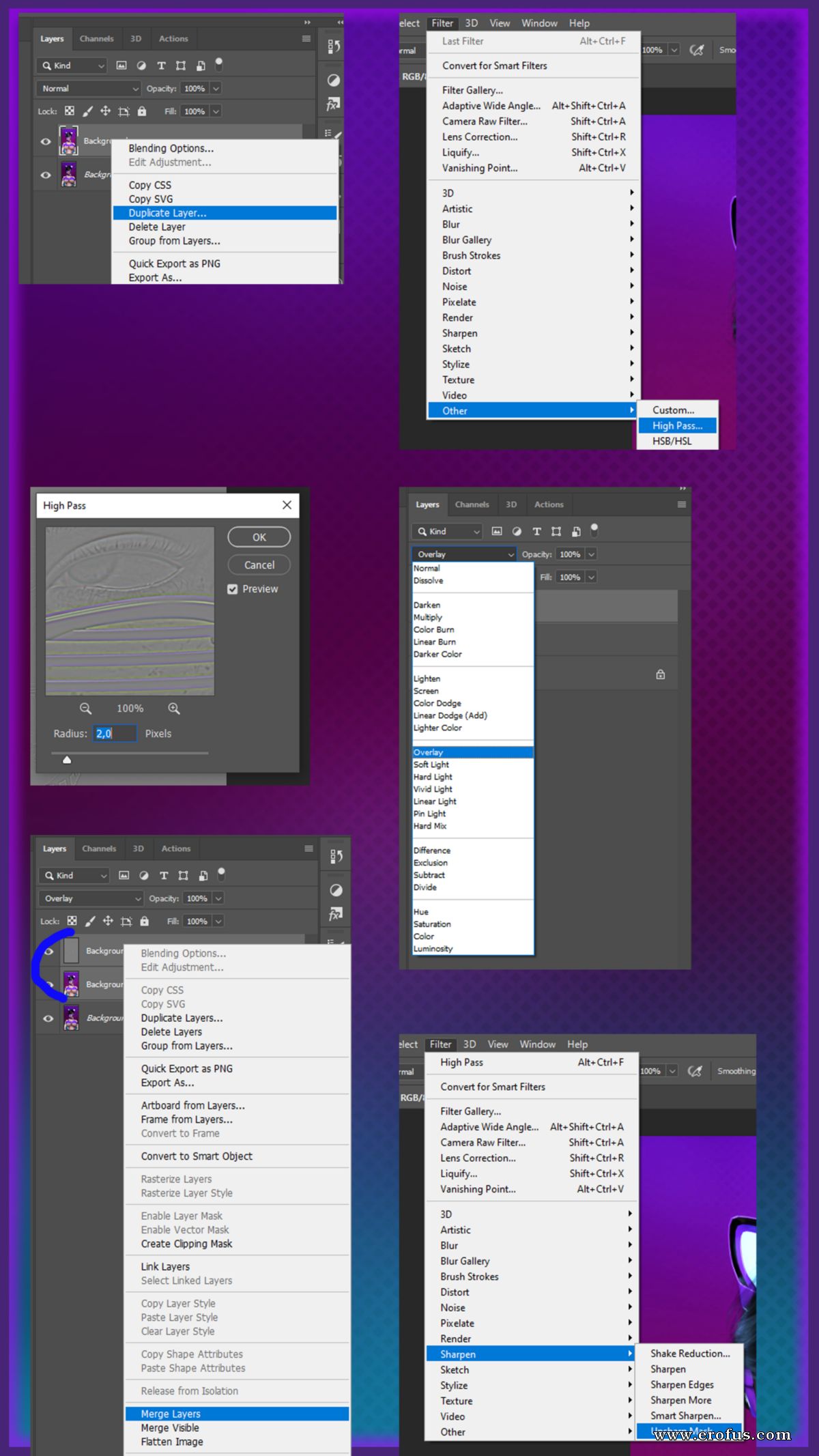Lock all in Normal-mode Layers panel
The width and height of the screenshot is (819, 1456).
point(142,111)
